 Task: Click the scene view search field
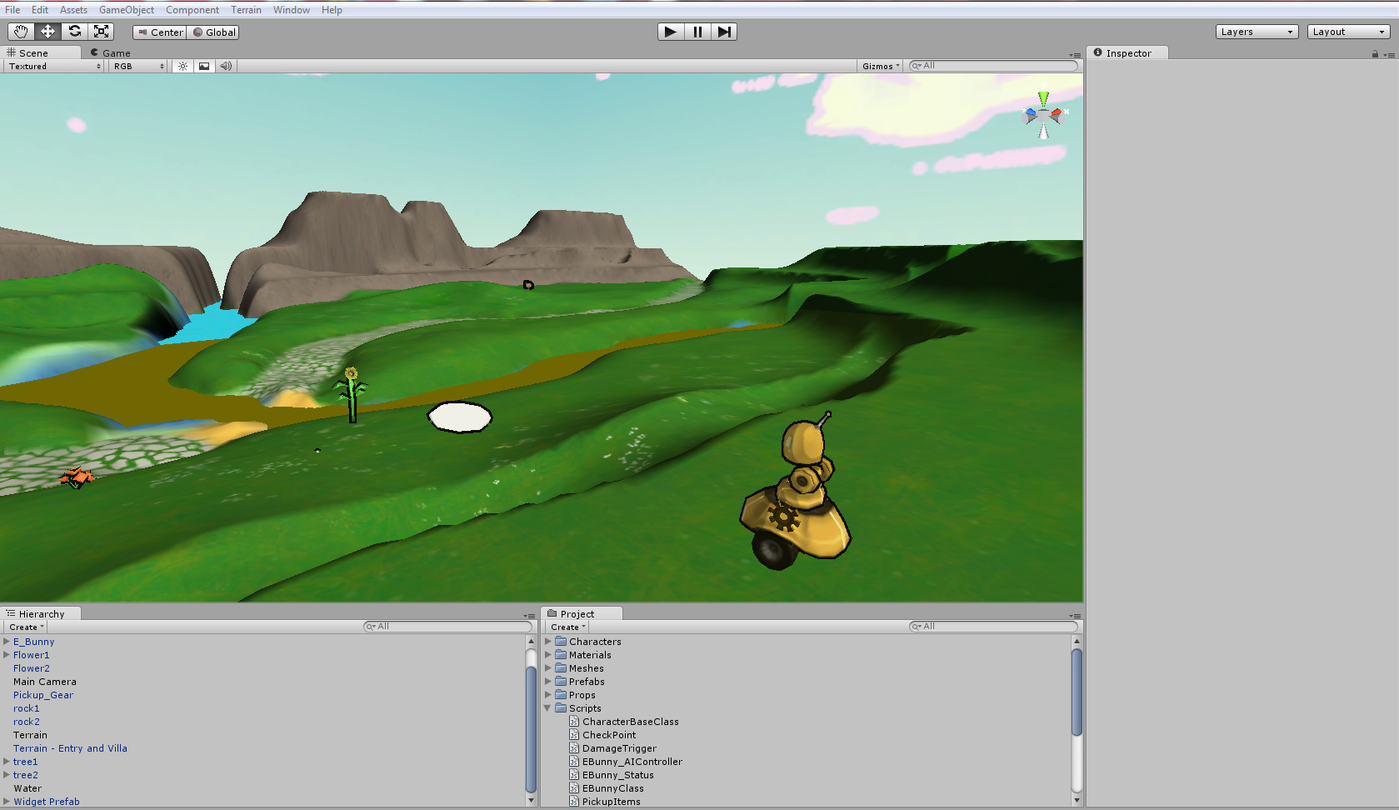(x=994, y=66)
